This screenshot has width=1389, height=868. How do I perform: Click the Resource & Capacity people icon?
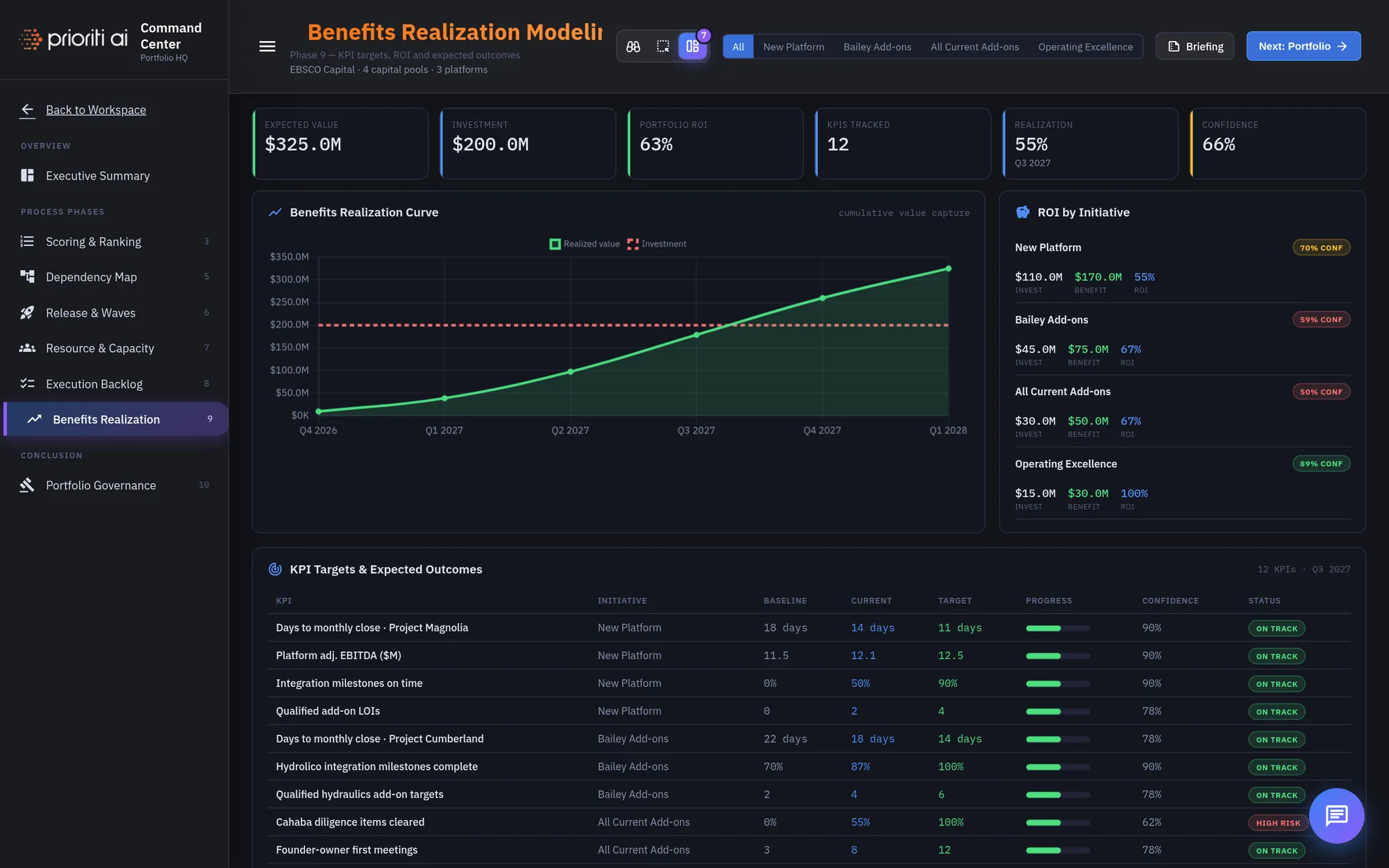tap(28, 348)
